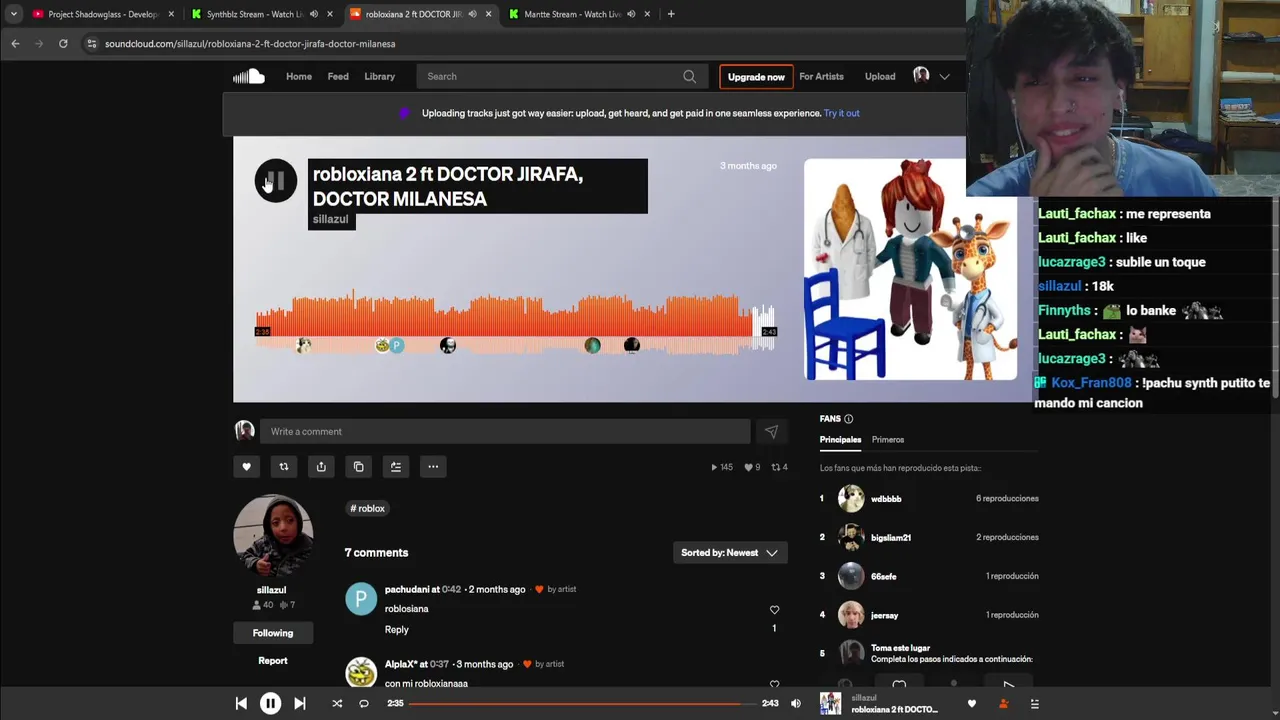Share the track with the share icon
The width and height of the screenshot is (1280, 720).
(x=321, y=466)
